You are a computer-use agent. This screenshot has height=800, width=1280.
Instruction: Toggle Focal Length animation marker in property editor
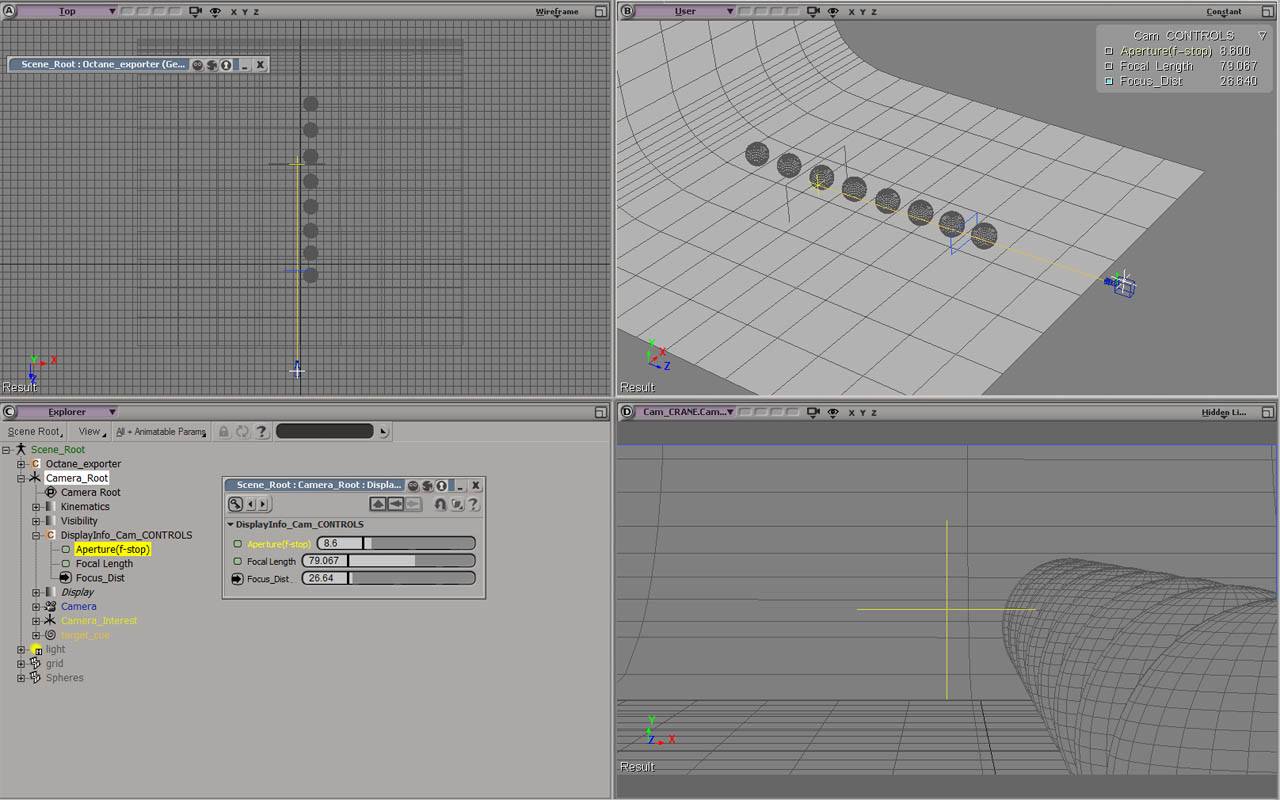click(238, 562)
